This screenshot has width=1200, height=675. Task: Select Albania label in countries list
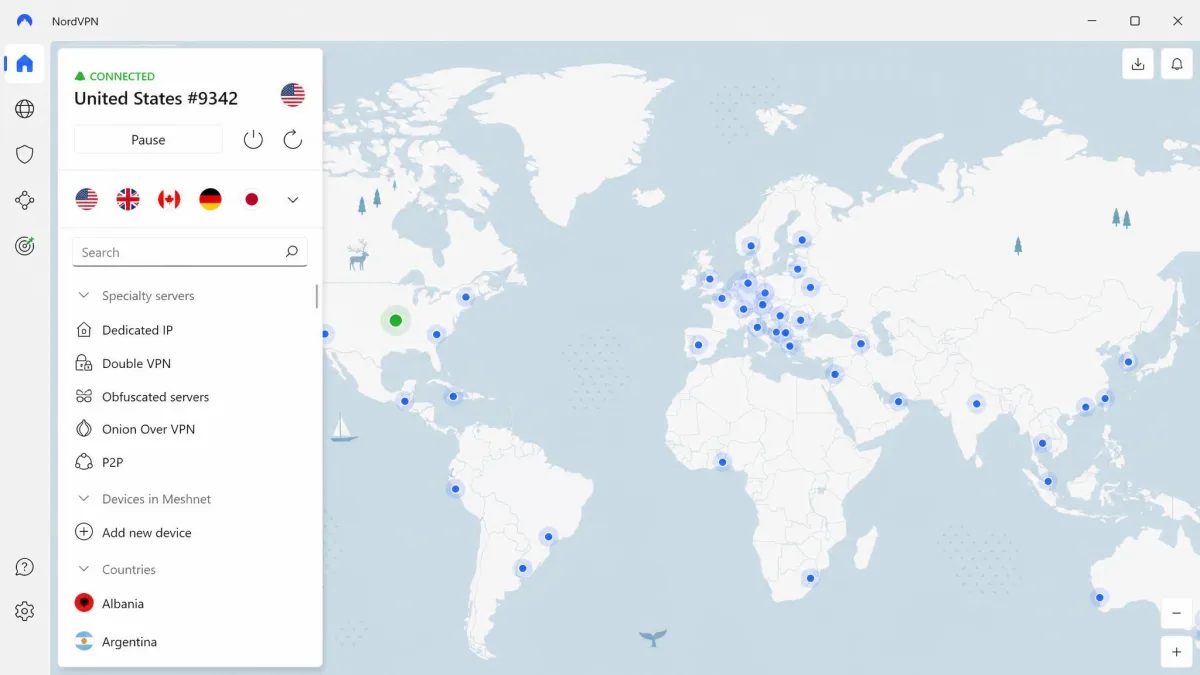(123, 604)
